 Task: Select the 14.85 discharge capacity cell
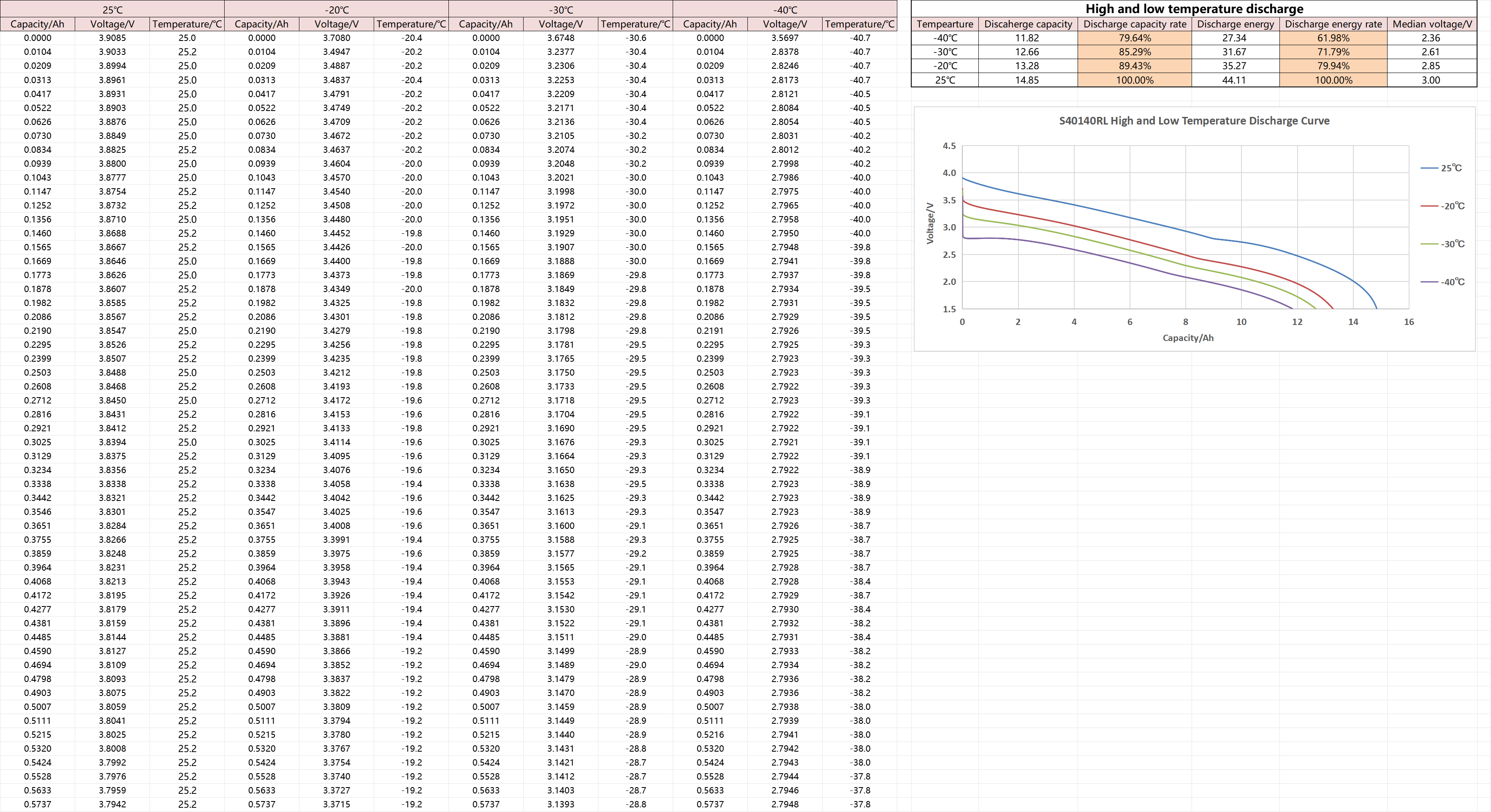coord(1027,80)
